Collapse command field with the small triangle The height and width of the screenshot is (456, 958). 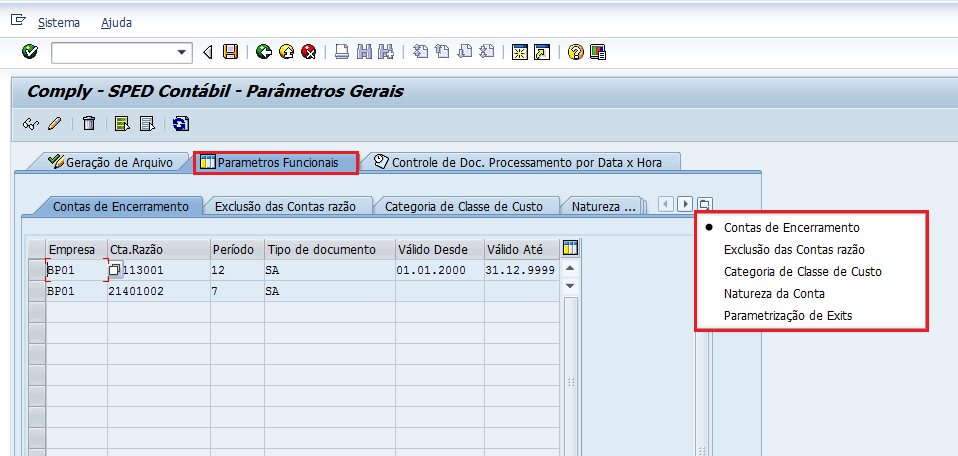tap(207, 53)
